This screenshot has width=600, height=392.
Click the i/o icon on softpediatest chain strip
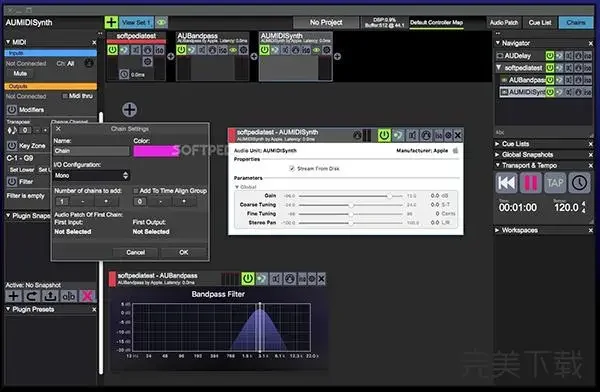(x=159, y=50)
